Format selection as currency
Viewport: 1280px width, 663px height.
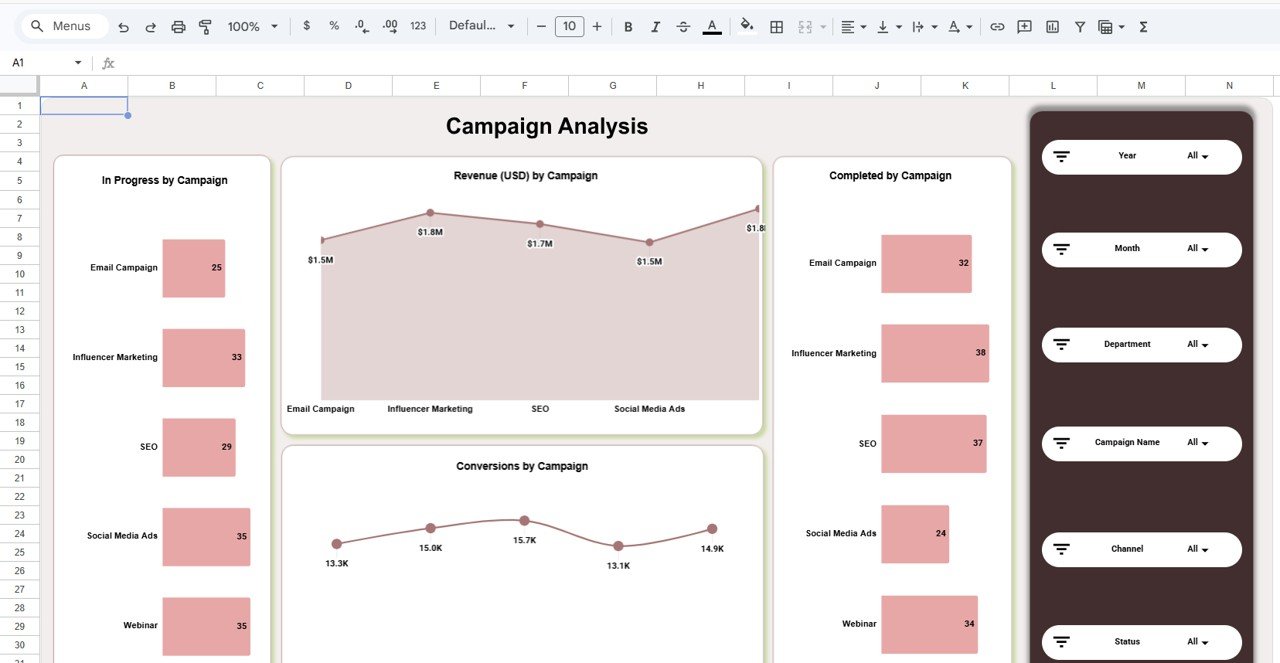pyautogui.click(x=307, y=26)
